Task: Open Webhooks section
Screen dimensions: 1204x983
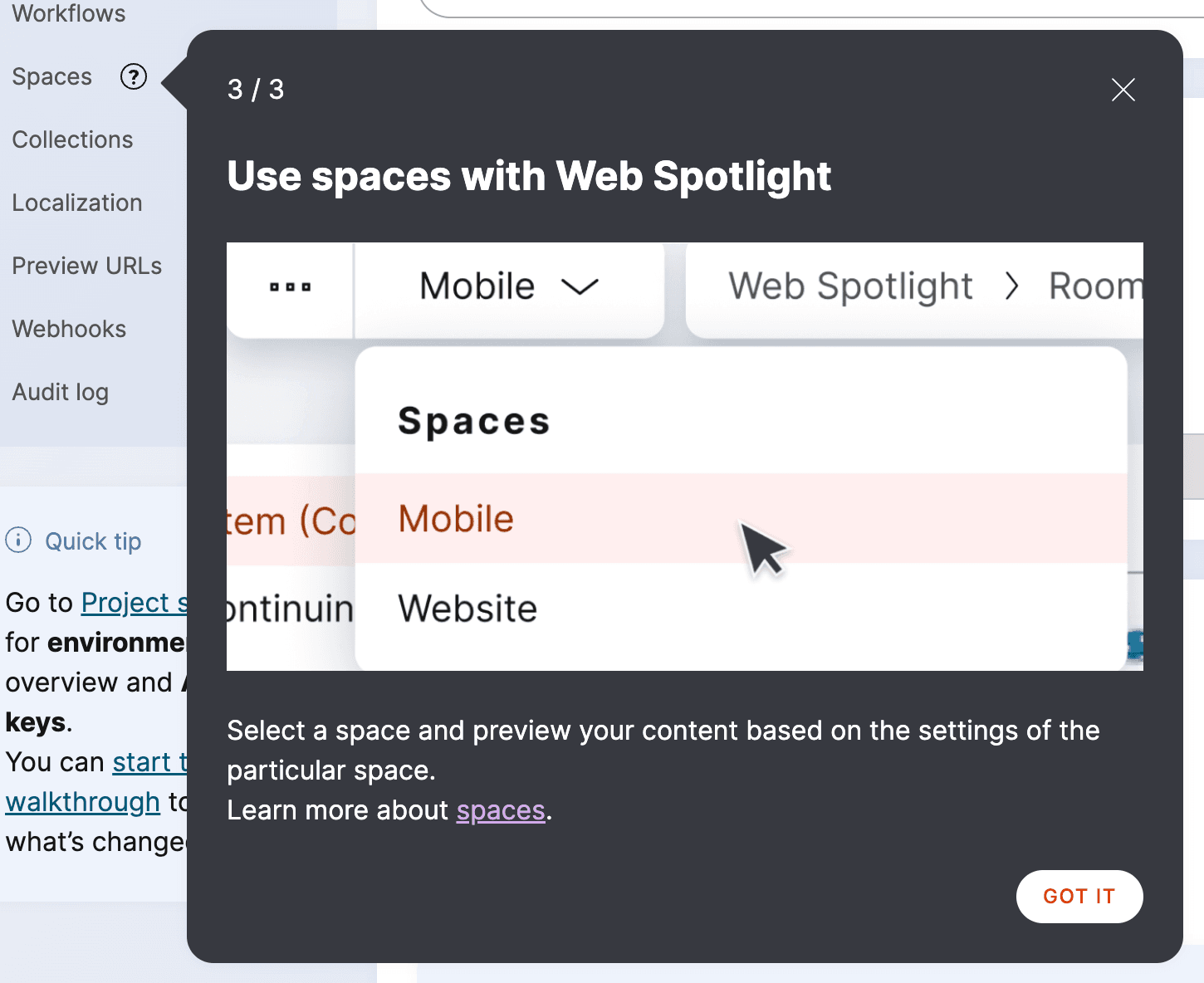Action: tap(69, 330)
